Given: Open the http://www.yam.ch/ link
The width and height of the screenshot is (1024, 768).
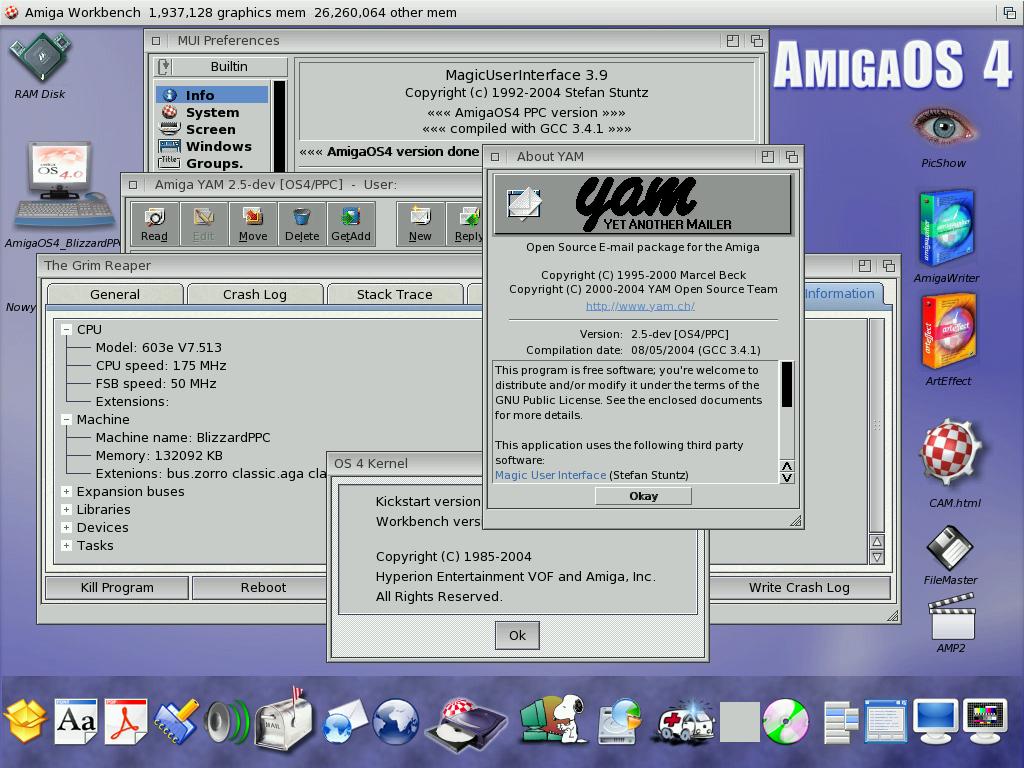Looking at the screenshot, I should [640, 306].
